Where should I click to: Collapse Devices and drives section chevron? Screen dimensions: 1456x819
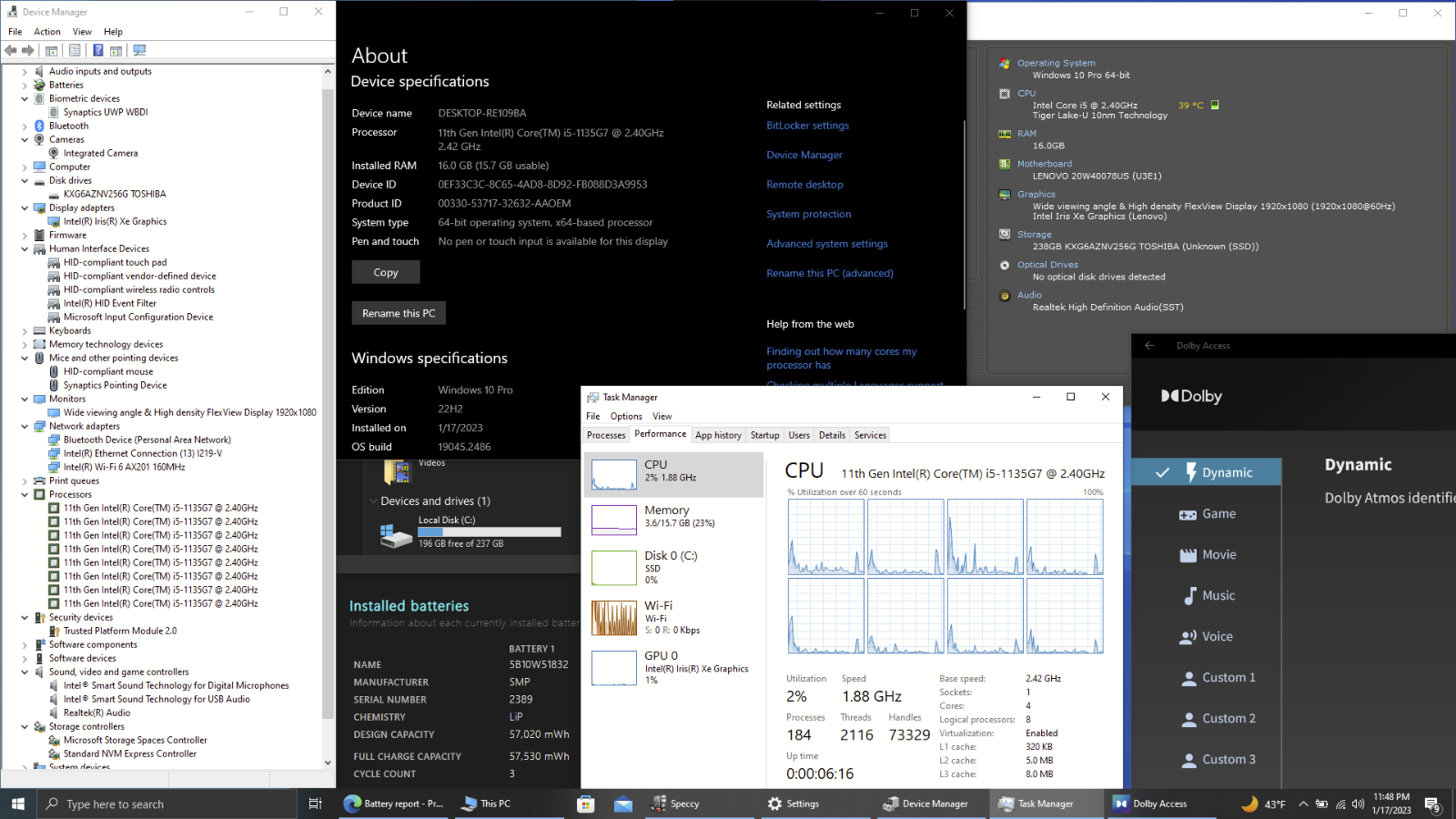pos(373,501)
